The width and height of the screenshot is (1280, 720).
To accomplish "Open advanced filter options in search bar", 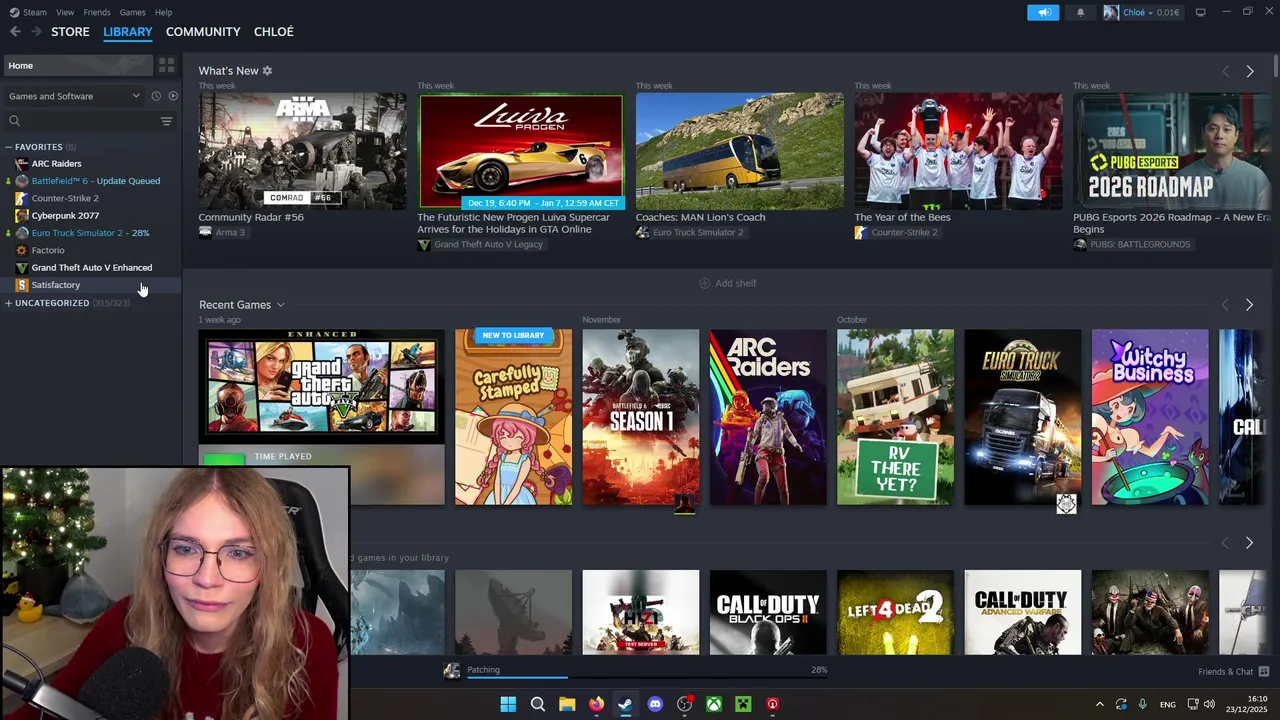I will [166, 121].
